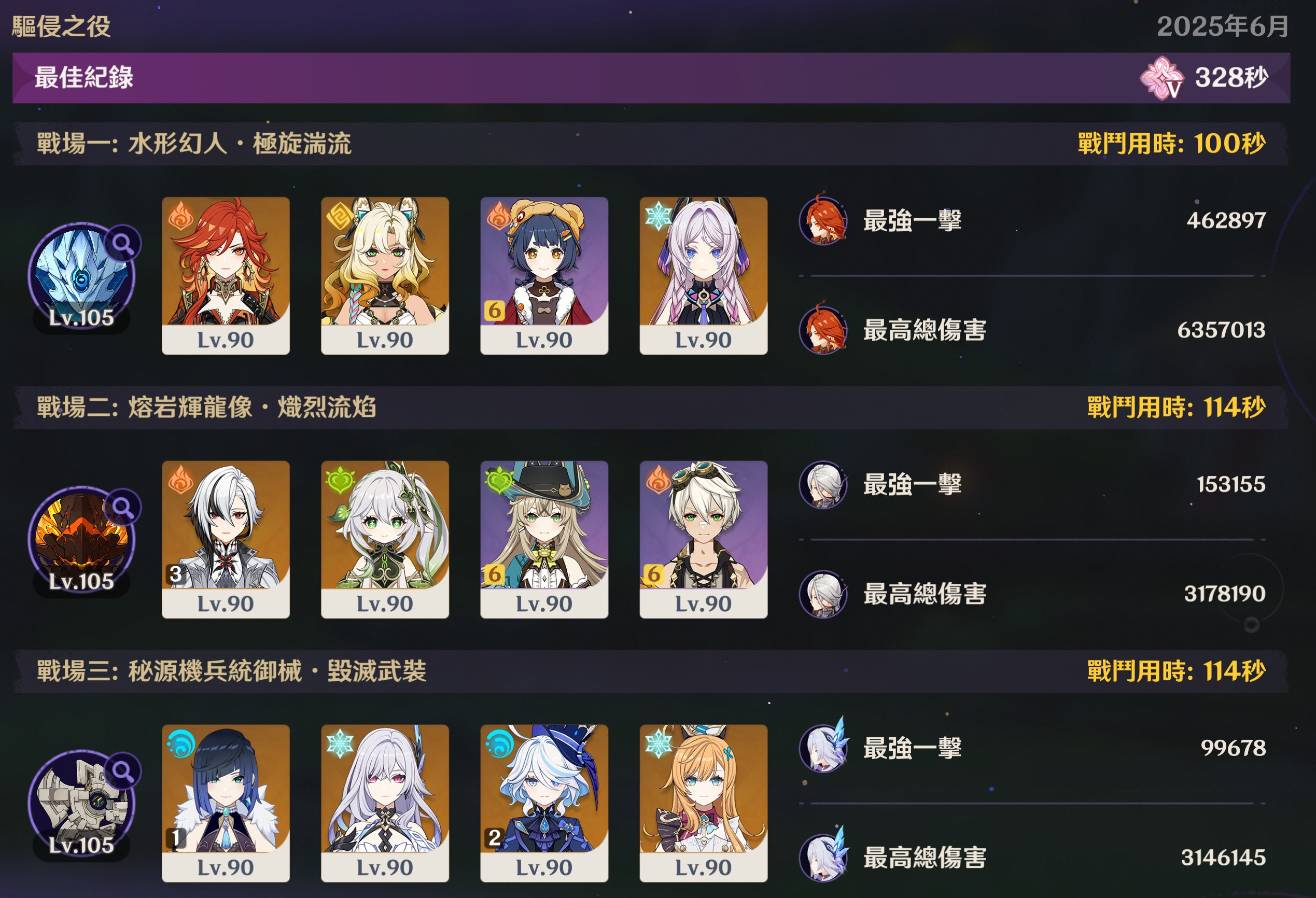Click the pink flower difficulty V badge

tap(1161, 78)
